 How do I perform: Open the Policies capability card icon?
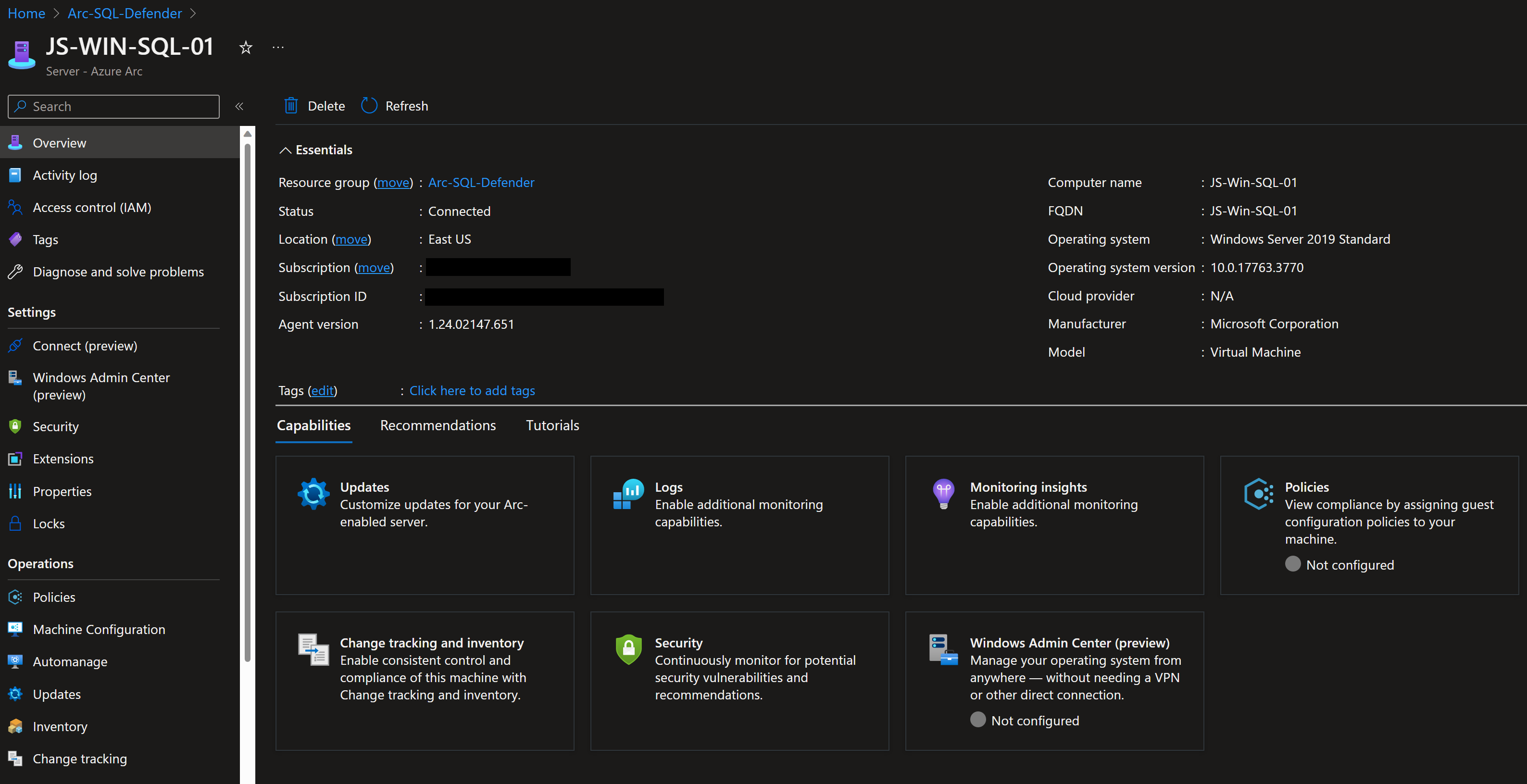click(x=1258, y=494)
